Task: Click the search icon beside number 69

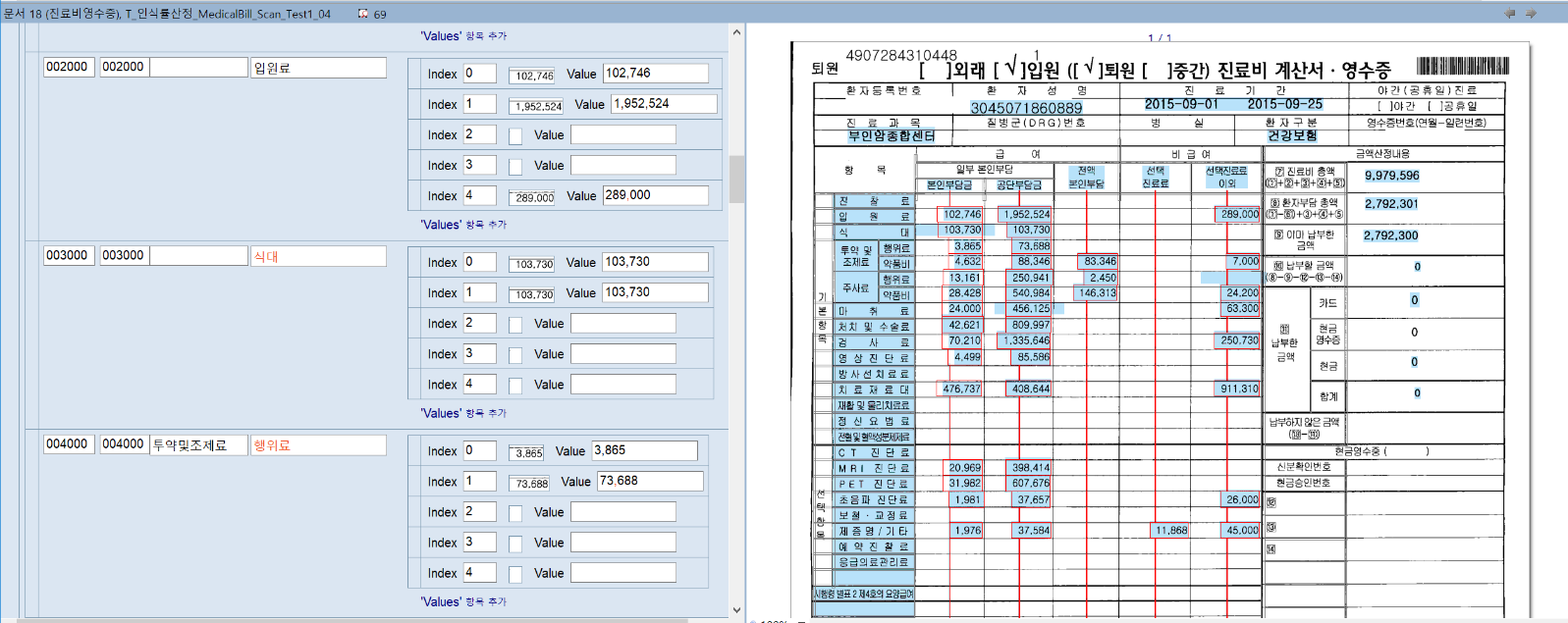Action: tap(363, 14)
